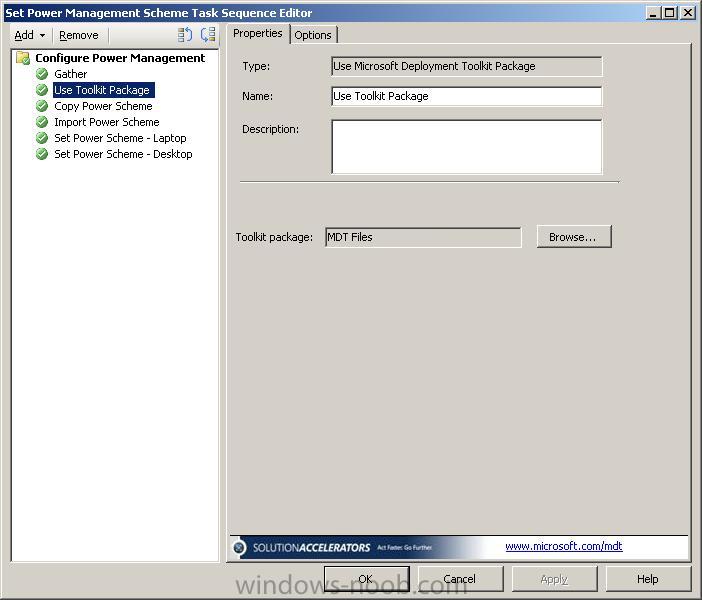Viewport: 702px width, 600px height.
Task: Click into the Description text box
Action: click(467, 147)
